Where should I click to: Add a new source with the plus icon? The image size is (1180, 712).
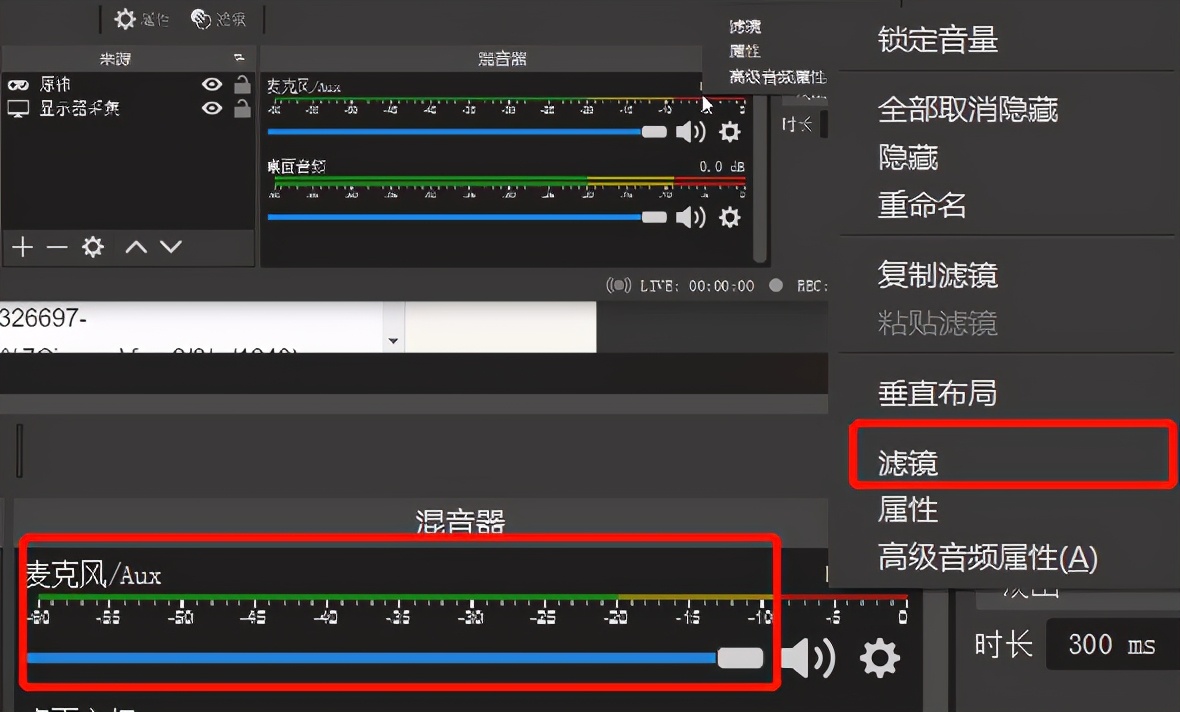click(x=22, y=247)
